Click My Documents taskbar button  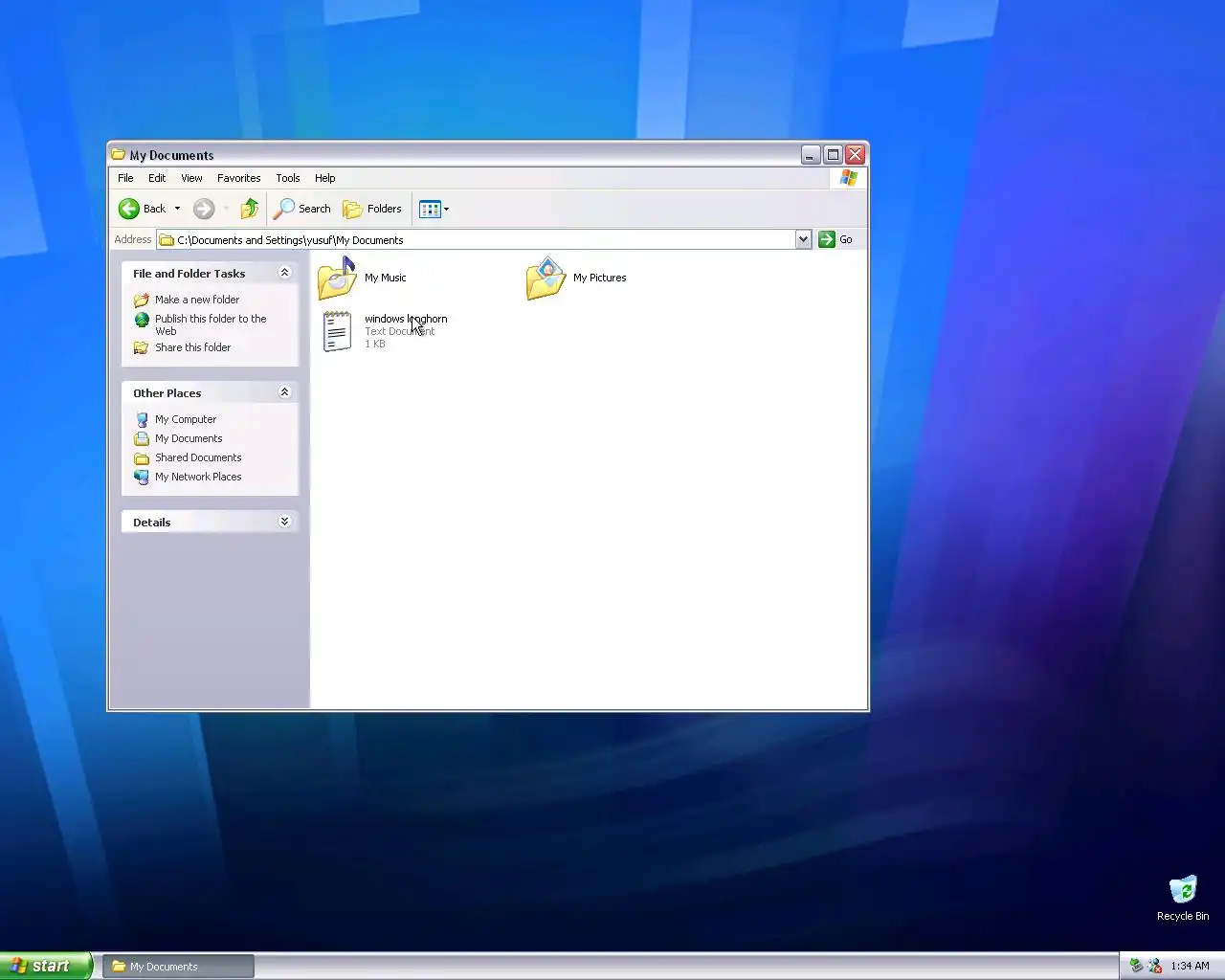[179, 967]
